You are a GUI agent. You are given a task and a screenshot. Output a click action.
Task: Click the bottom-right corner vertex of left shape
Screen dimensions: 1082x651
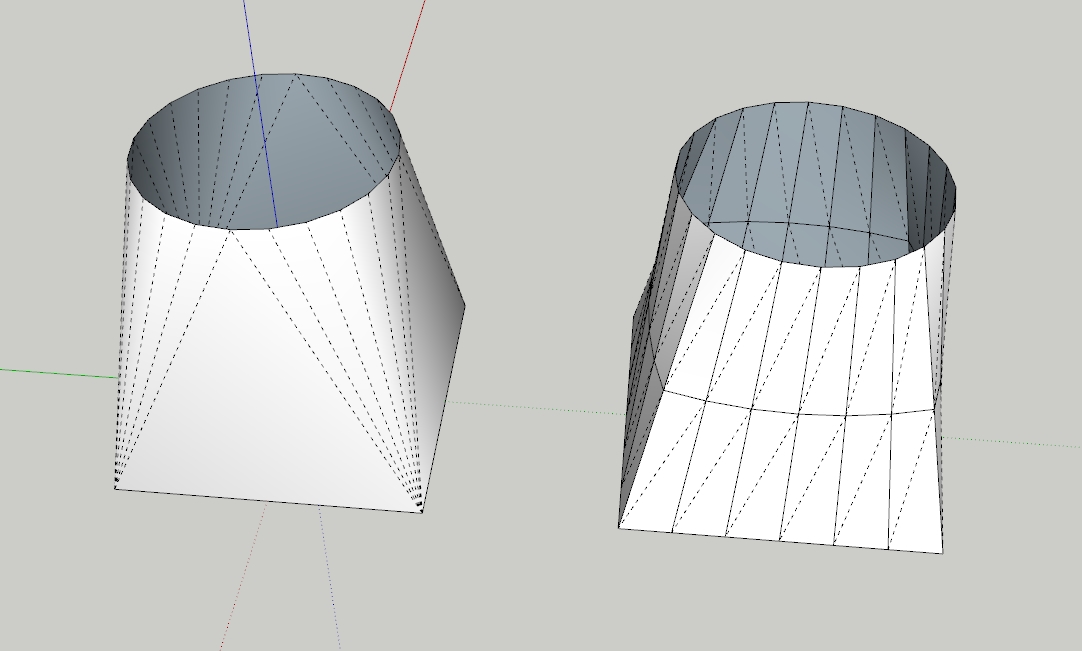421,511
